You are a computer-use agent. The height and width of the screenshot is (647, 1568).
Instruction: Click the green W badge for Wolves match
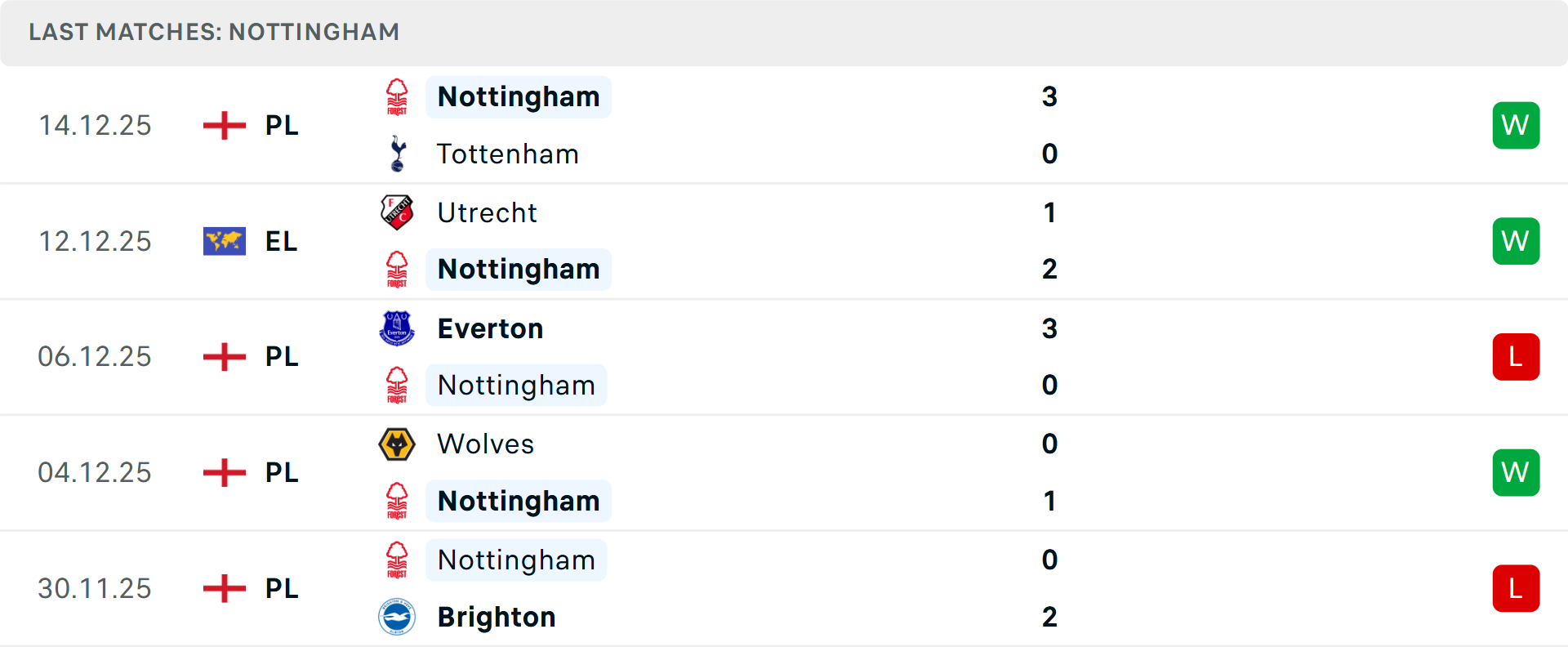[1516, 473]
